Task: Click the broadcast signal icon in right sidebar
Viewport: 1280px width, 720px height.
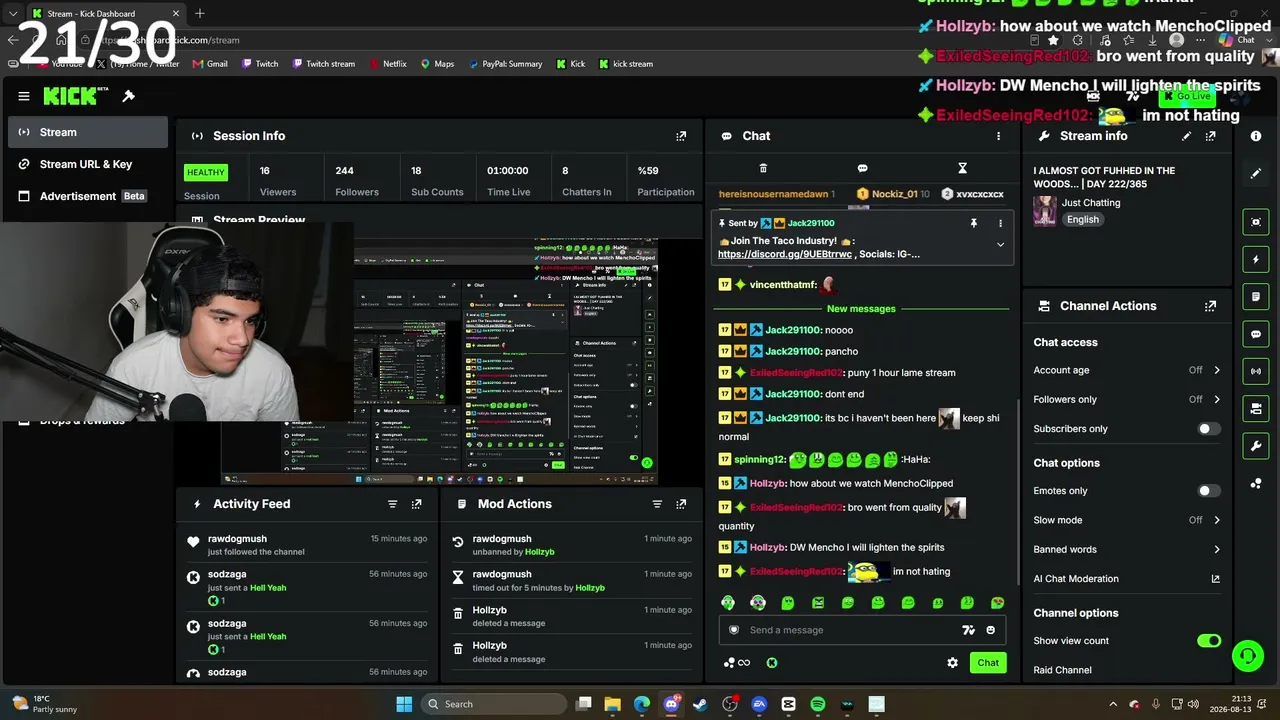Action: click(1256, 371)
